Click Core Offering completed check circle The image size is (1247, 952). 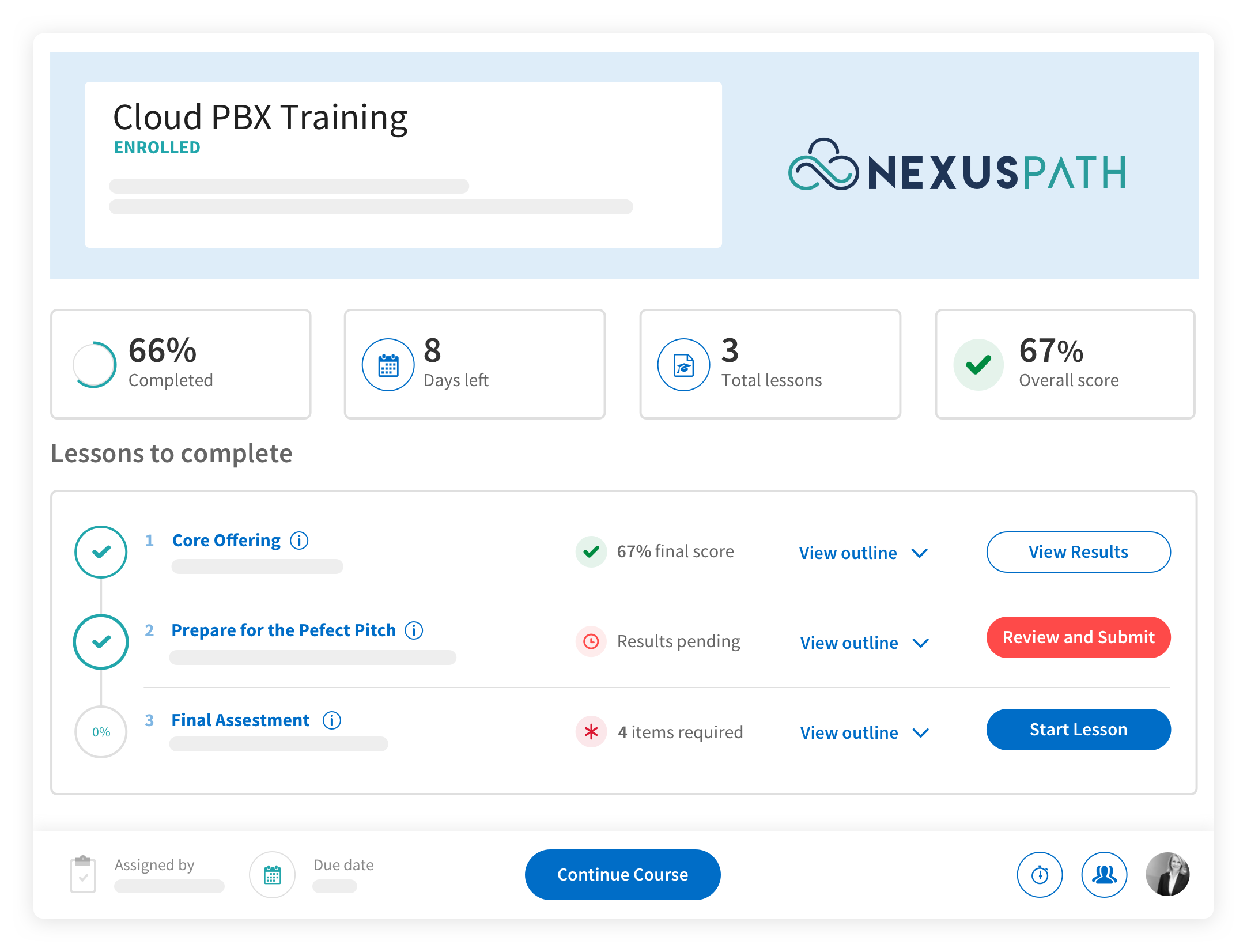pos(101,552)
